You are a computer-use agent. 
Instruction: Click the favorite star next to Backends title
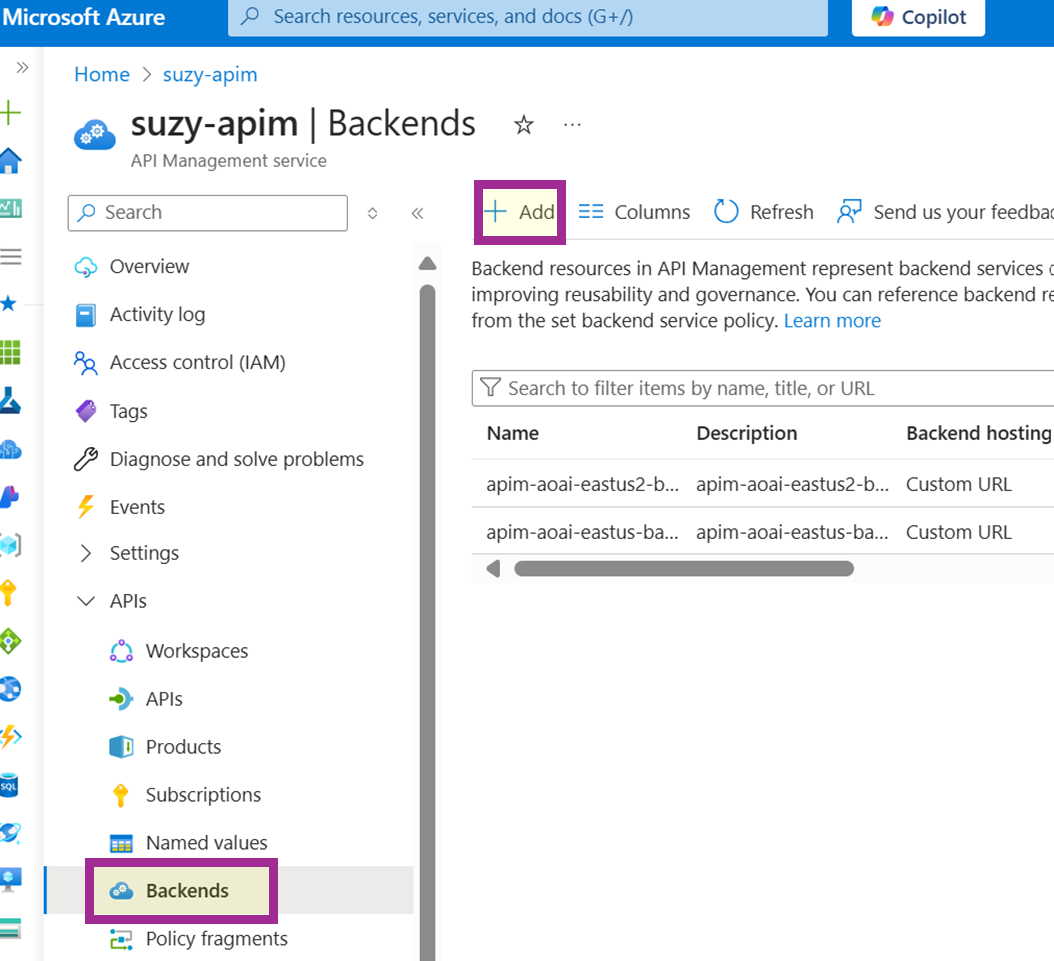[x=523, y=125]
